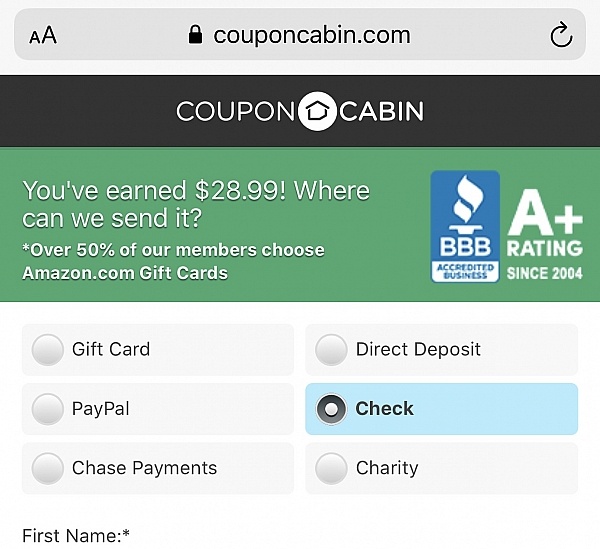The image size is (600, 549).
Task: Select PayPal as the payment method
Action: click(x=158, y=409)
